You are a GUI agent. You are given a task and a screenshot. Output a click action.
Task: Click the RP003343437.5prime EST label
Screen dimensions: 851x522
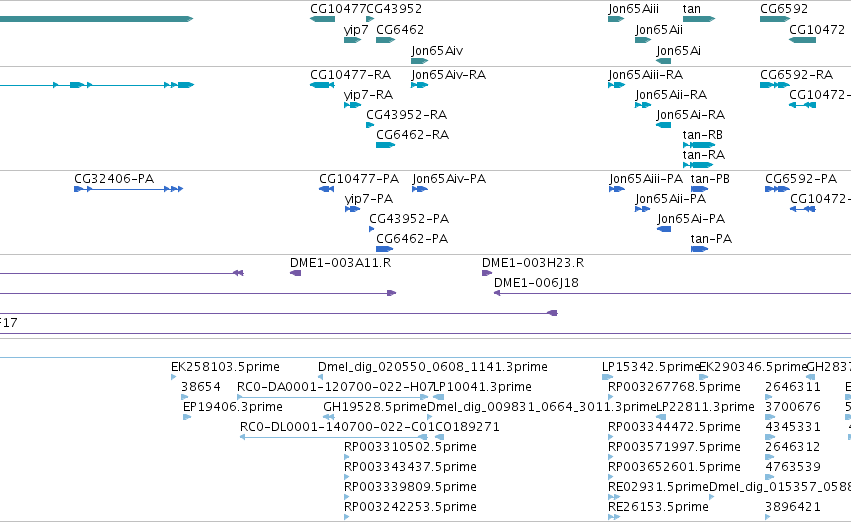[410, 467]
